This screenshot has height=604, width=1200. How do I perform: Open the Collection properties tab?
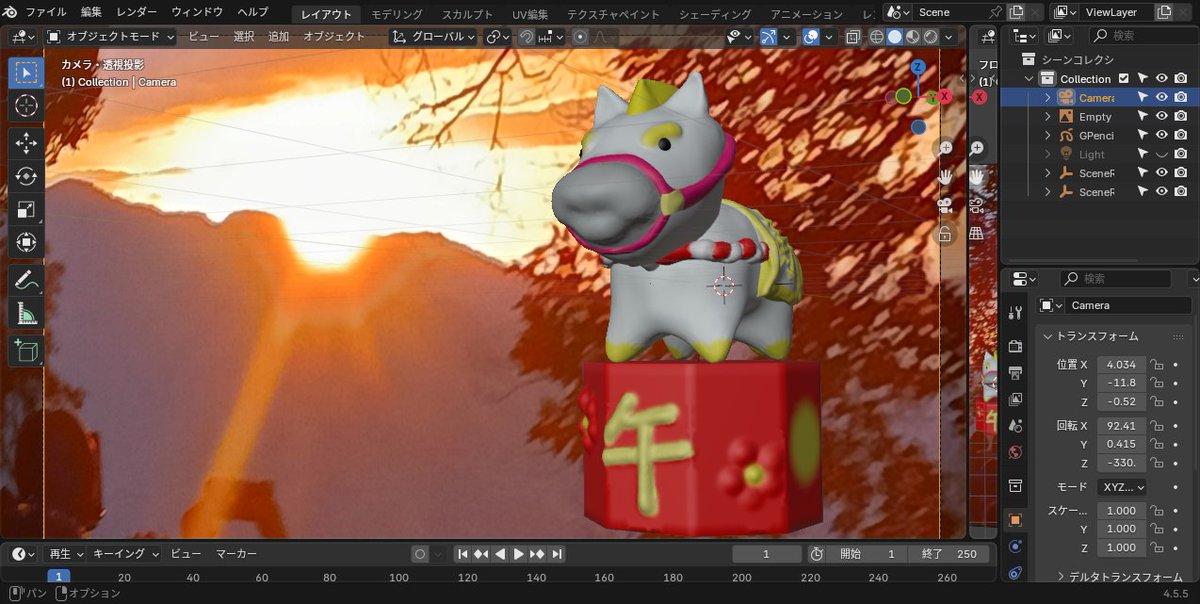(1015, 486)
